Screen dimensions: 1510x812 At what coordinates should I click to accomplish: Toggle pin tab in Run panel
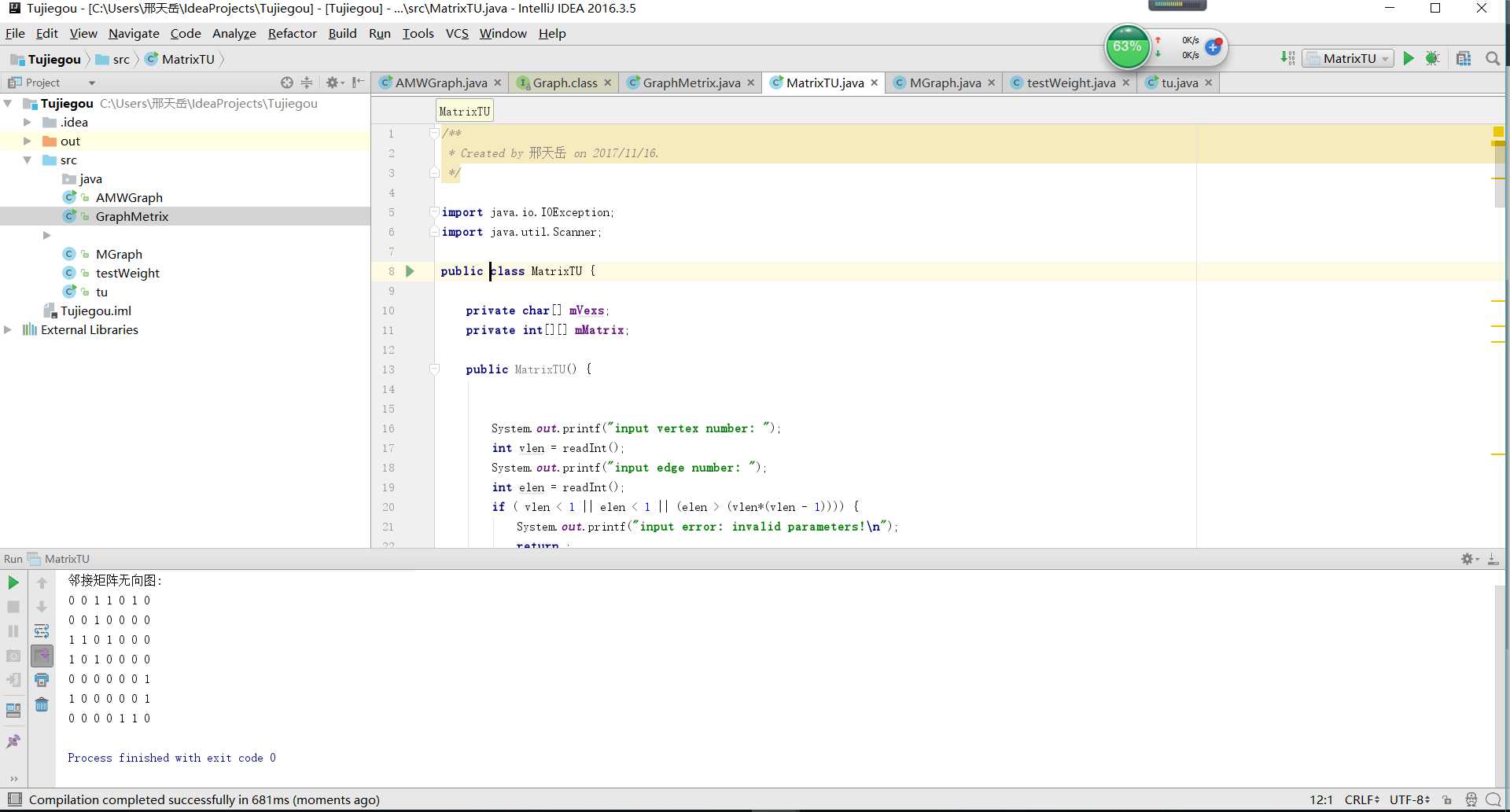click(13, 741)
